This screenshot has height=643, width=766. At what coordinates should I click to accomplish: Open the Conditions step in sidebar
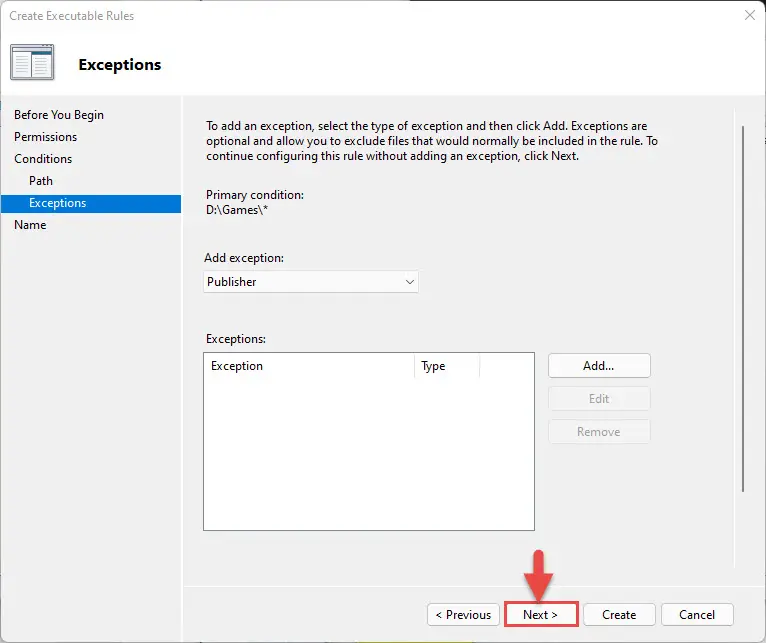click(43, 159)
